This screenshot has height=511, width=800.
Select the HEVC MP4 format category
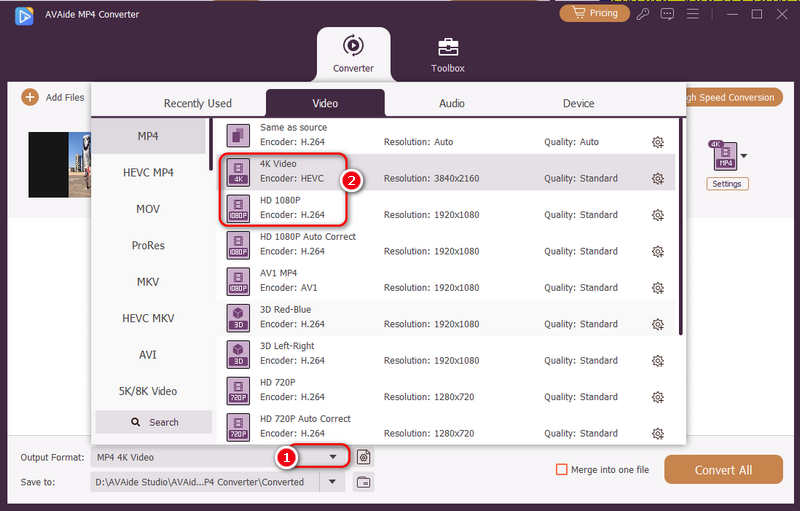tap(148, 172)
